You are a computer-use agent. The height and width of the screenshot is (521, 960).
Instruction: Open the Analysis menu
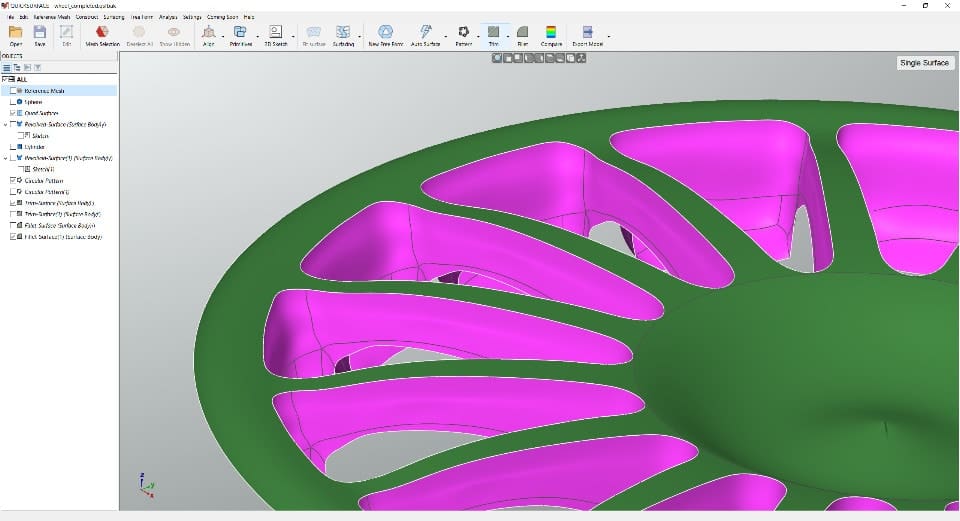(167, 17)
